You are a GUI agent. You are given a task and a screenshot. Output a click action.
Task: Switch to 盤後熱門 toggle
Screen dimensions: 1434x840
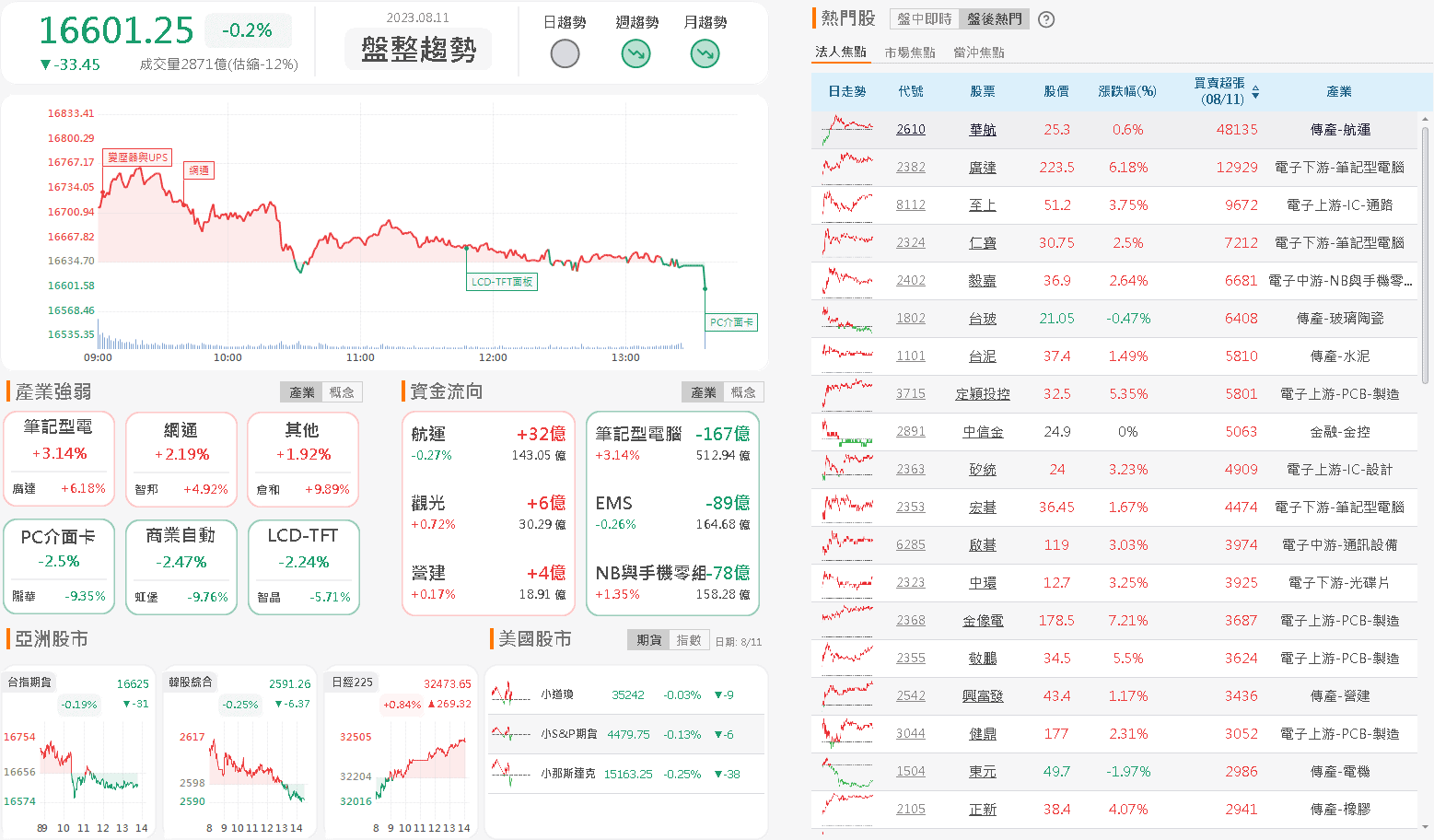click(x=994, y=19)
